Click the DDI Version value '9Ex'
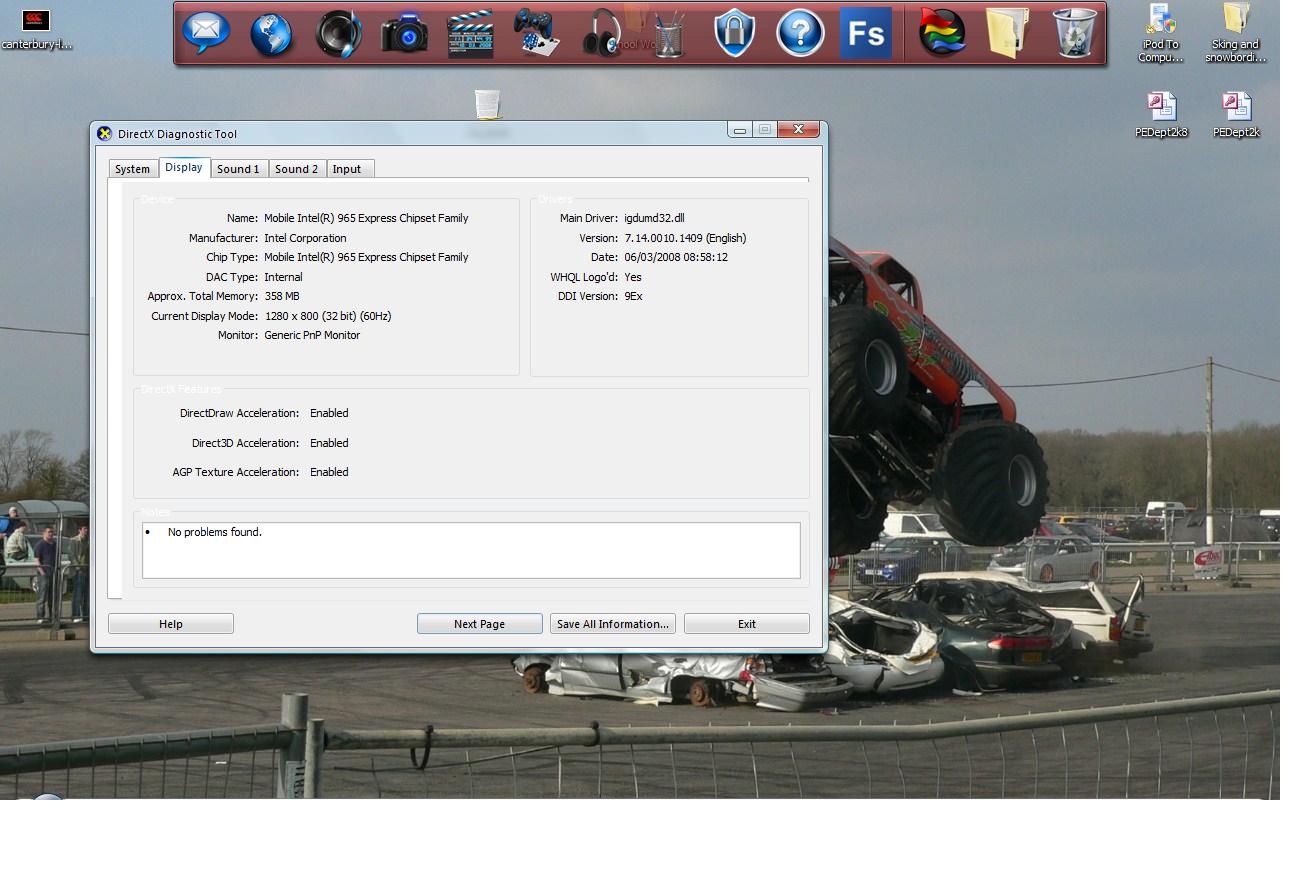The image size is (1290, 896). [633, 296]
